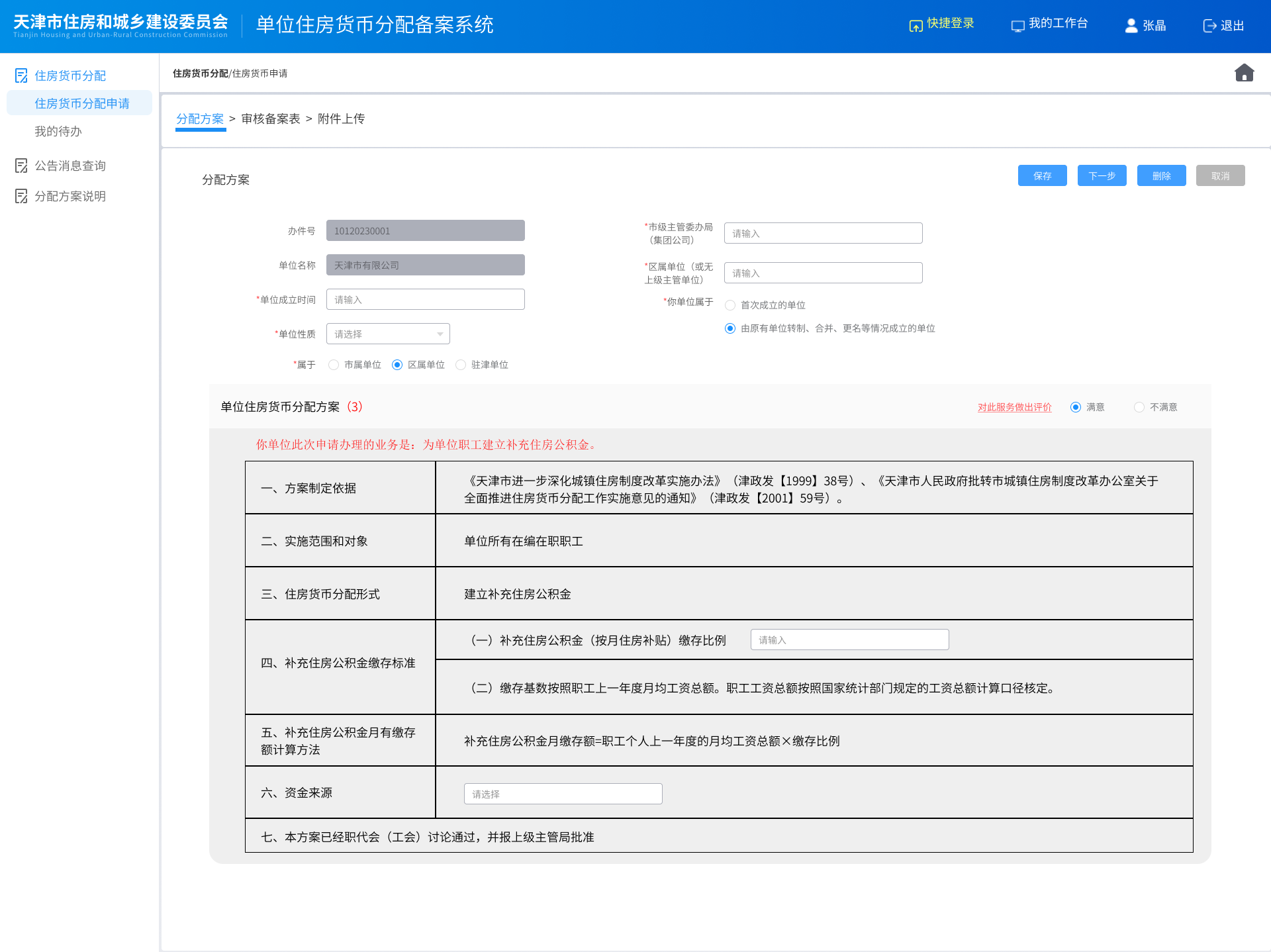
Task: Click the 分配方案说明 sidebar icon
Action: tap(21, 196)
